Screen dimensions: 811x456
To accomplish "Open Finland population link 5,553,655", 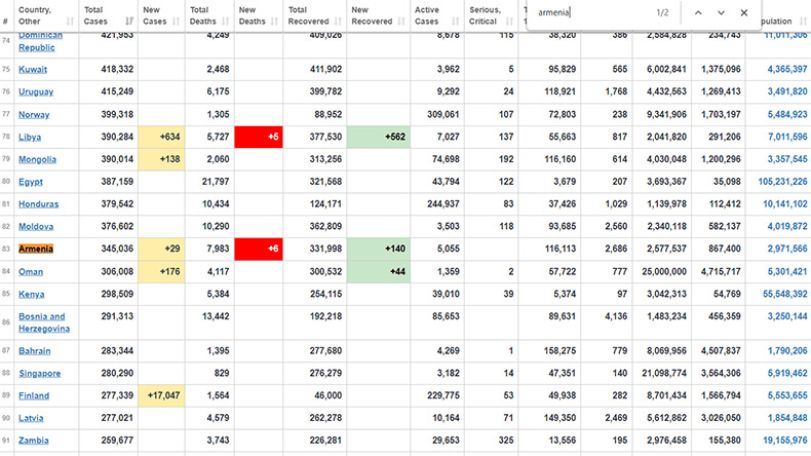I will [787, 396].
